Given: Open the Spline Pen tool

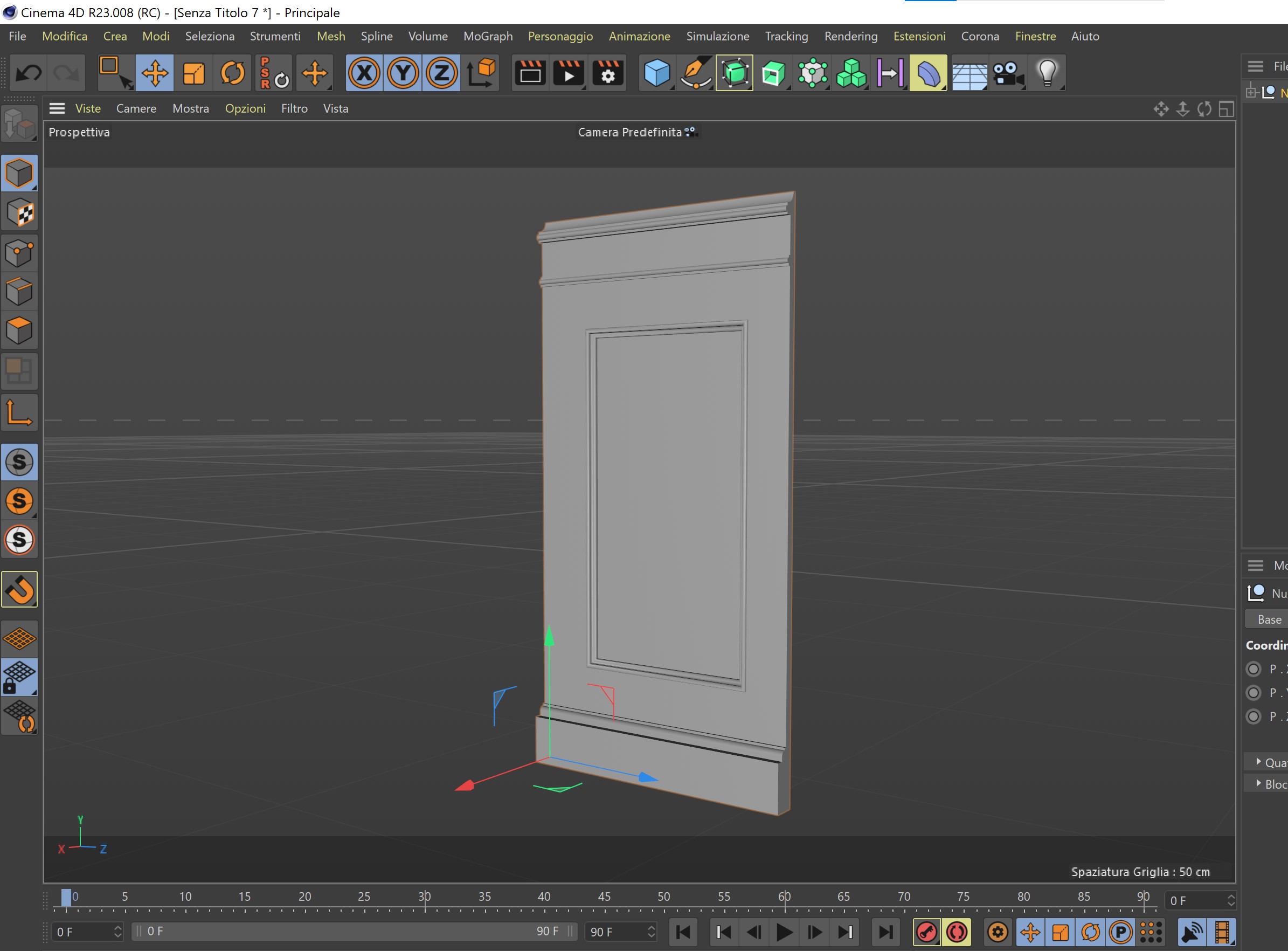Looking at the screenshot, I should click(696, 73).
